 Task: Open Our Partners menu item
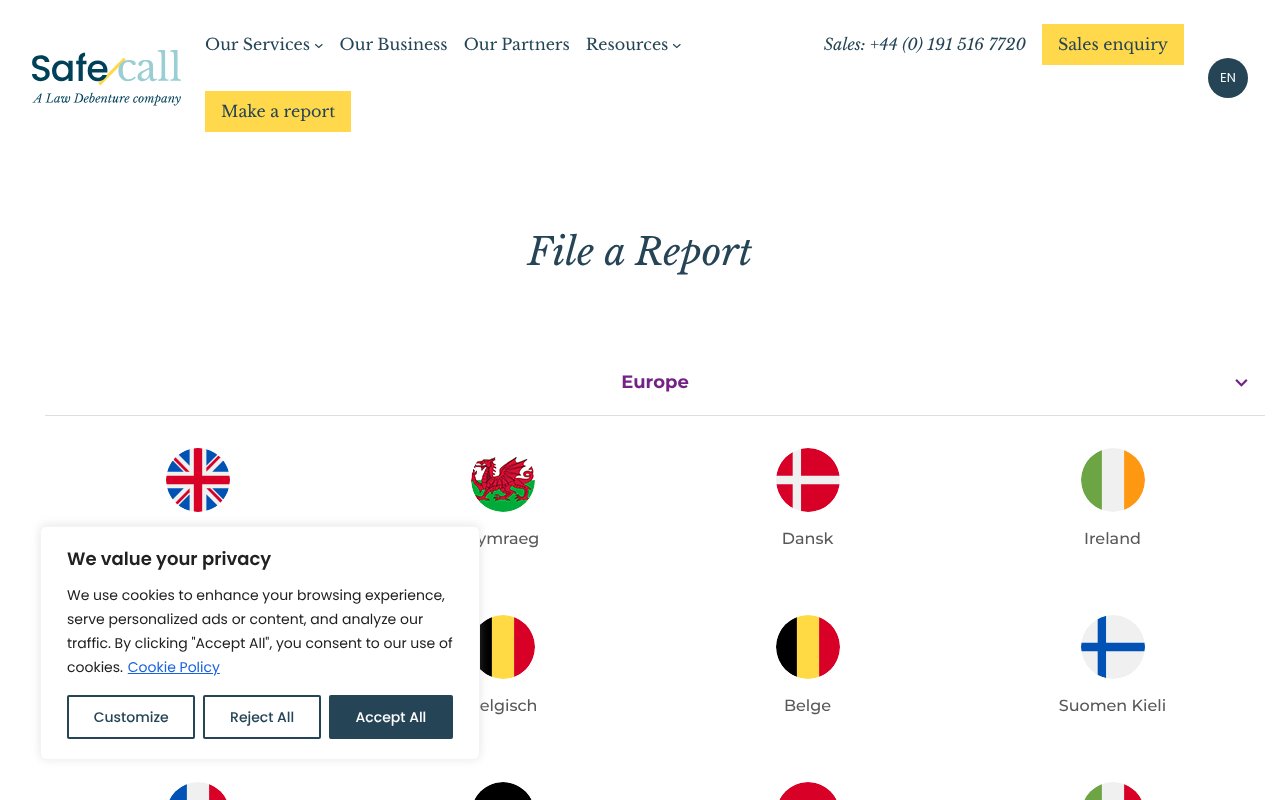tap(516, 45)
